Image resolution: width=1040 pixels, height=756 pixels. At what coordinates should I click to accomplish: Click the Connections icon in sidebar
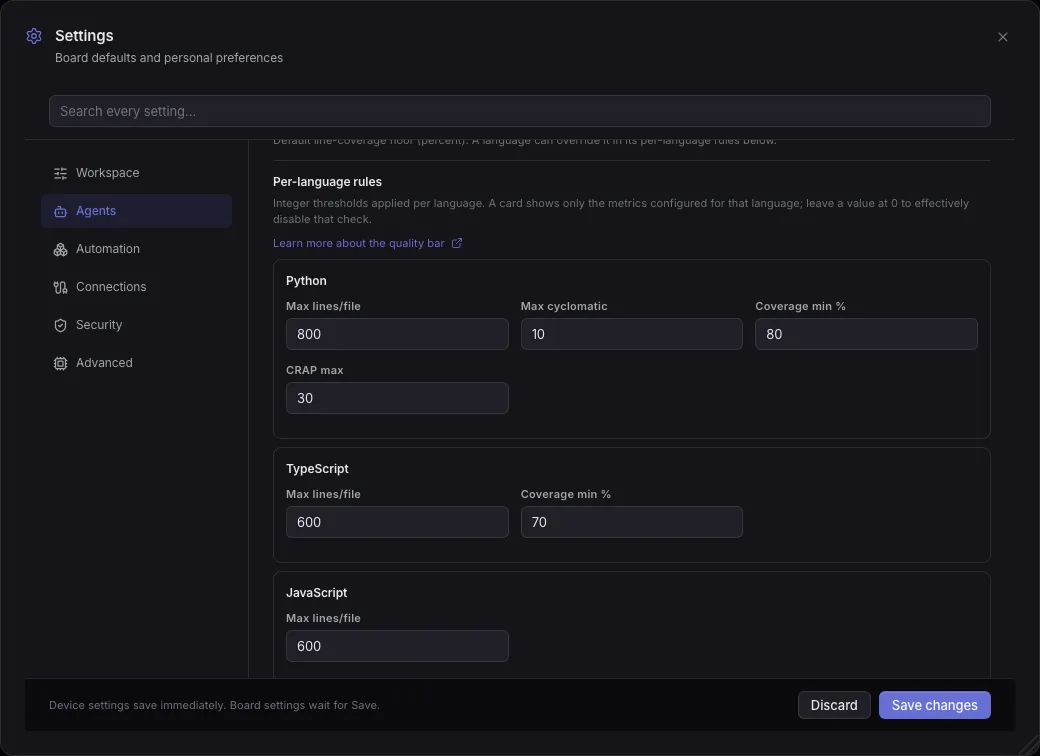pyautogui.click(x=60, y=287)
